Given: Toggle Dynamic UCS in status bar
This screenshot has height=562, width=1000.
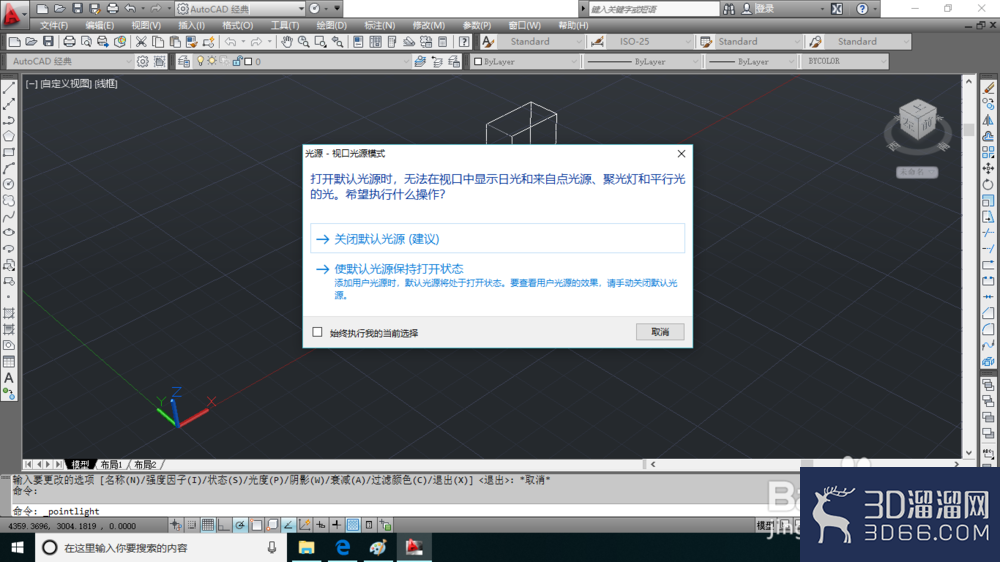Looking at the screenshot, I should point(304,525).
